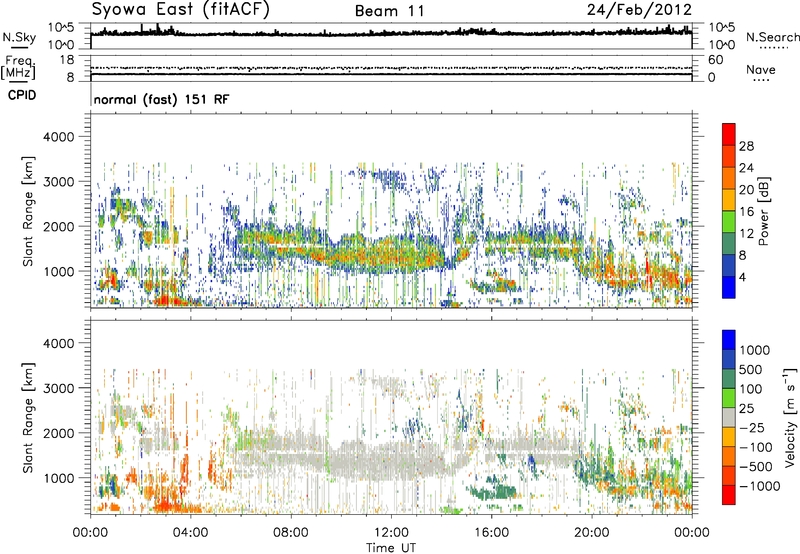Click the 'Power [dB]' color bar label

pyautogui.click(x=764, y=211)
